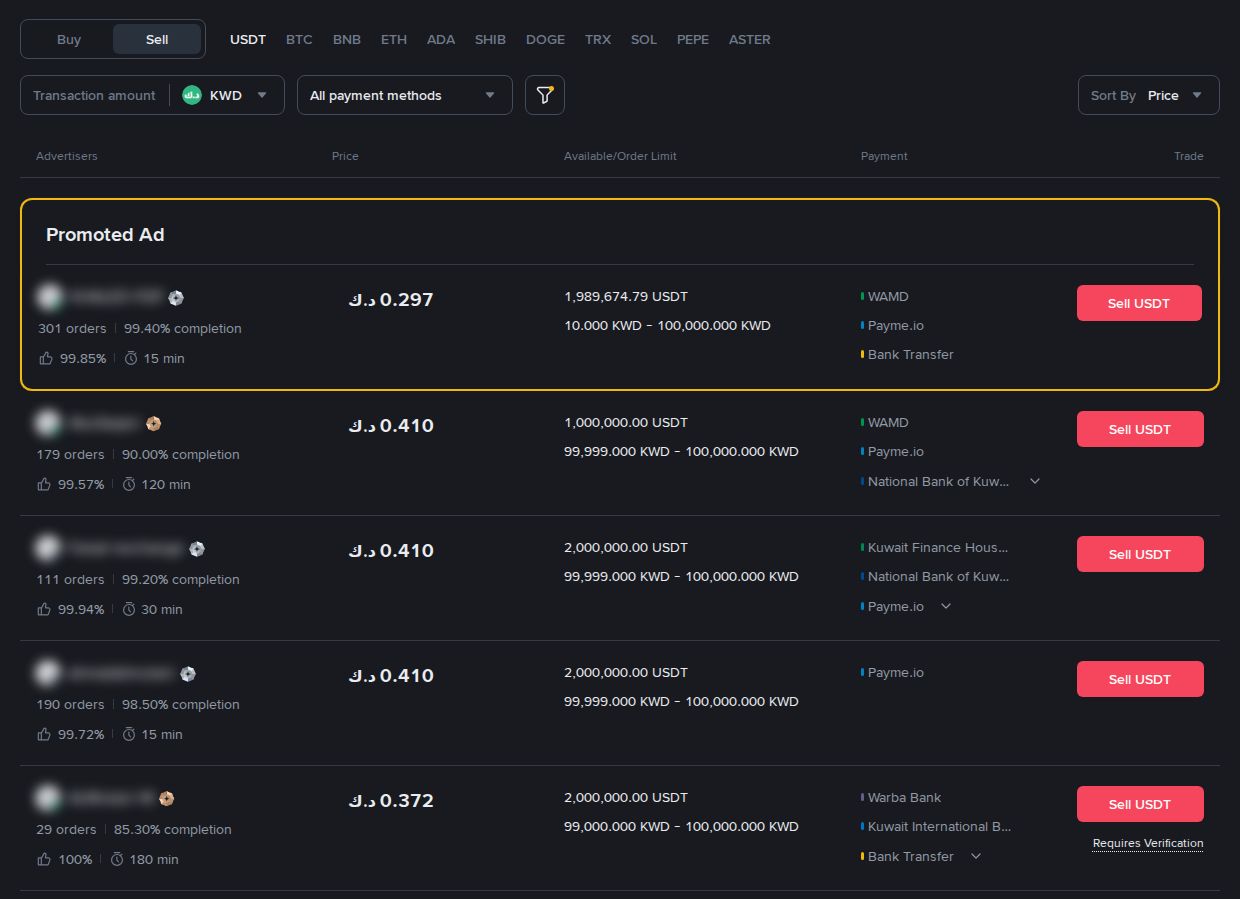Click WAMD payment in the Promoted Ad
Screen dimensions: 1240x899
pos(888,296)
